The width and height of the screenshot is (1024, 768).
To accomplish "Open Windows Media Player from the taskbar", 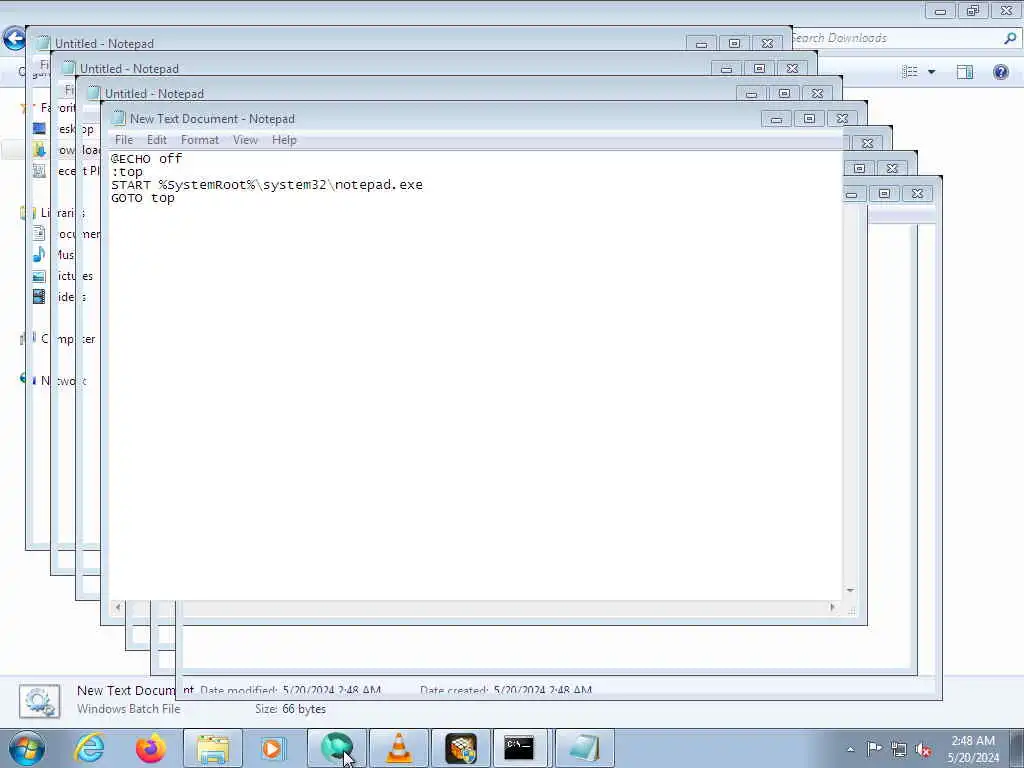I will coord(273,748).
